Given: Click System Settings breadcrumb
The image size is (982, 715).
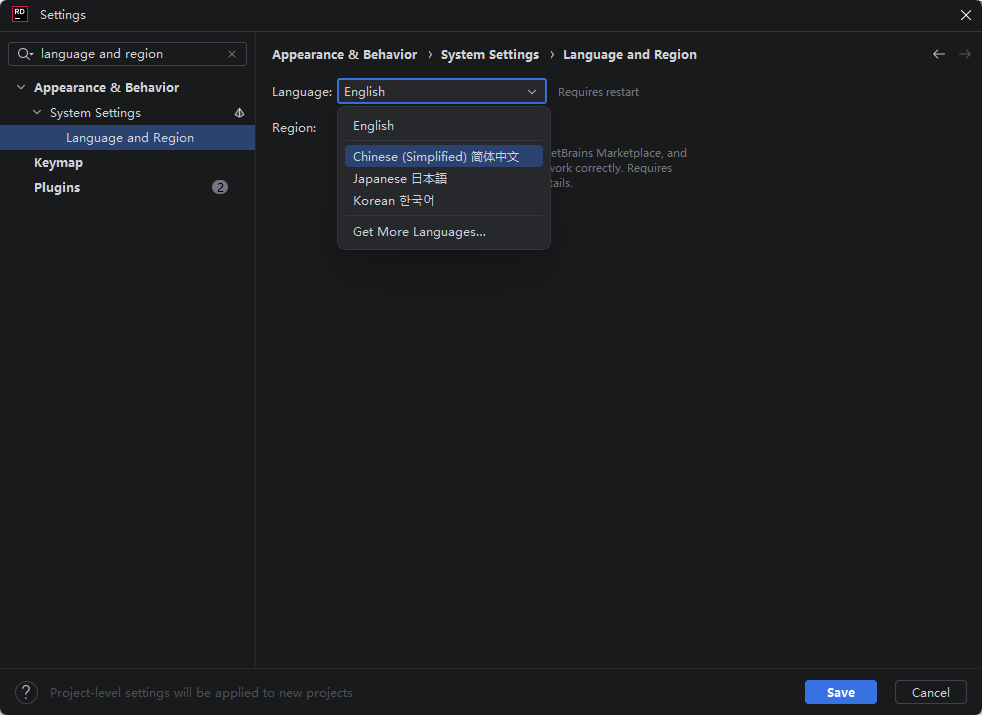Looking at the screenshot, I should tap(490, 54).
